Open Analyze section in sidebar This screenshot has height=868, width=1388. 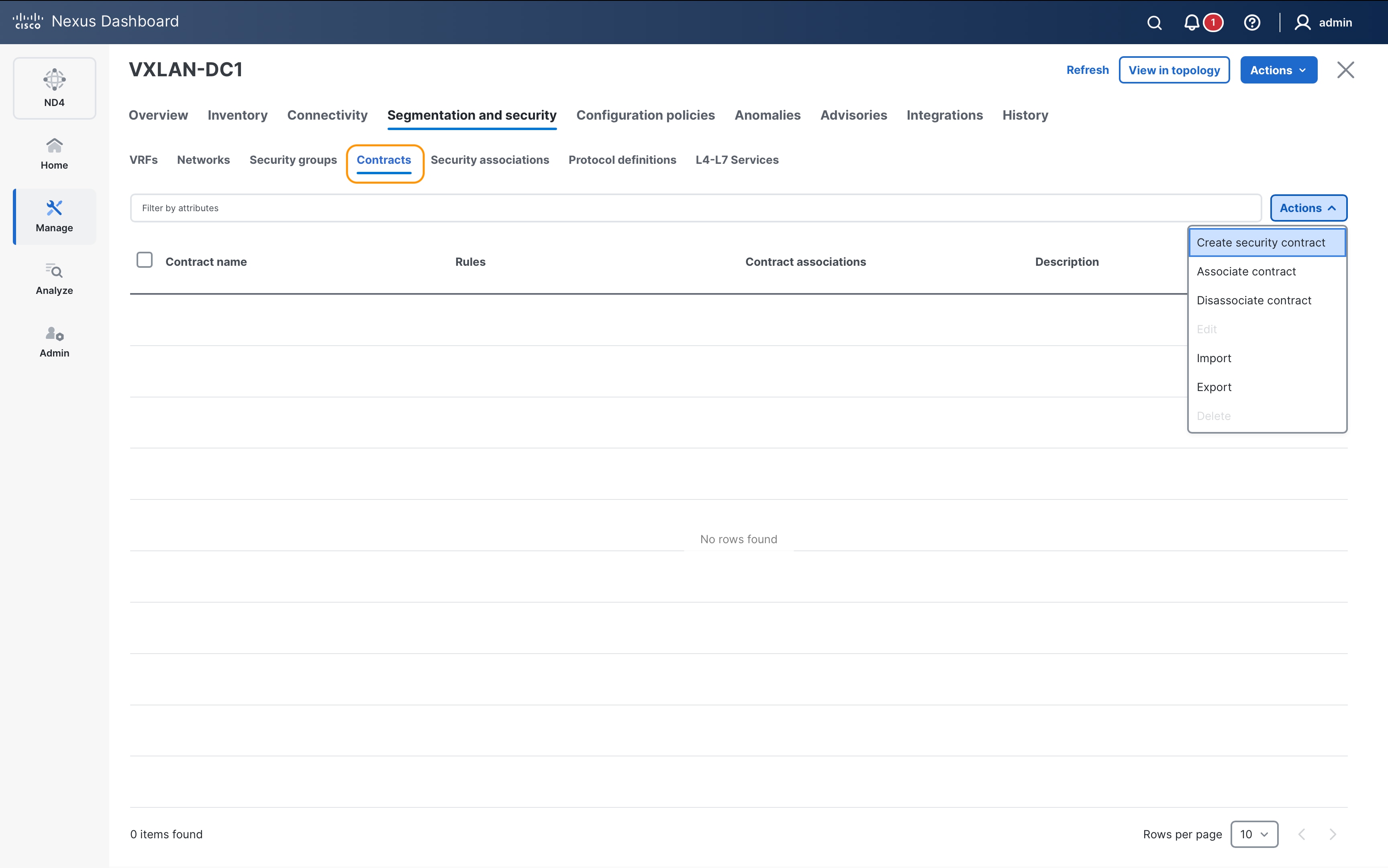(55, 279)
